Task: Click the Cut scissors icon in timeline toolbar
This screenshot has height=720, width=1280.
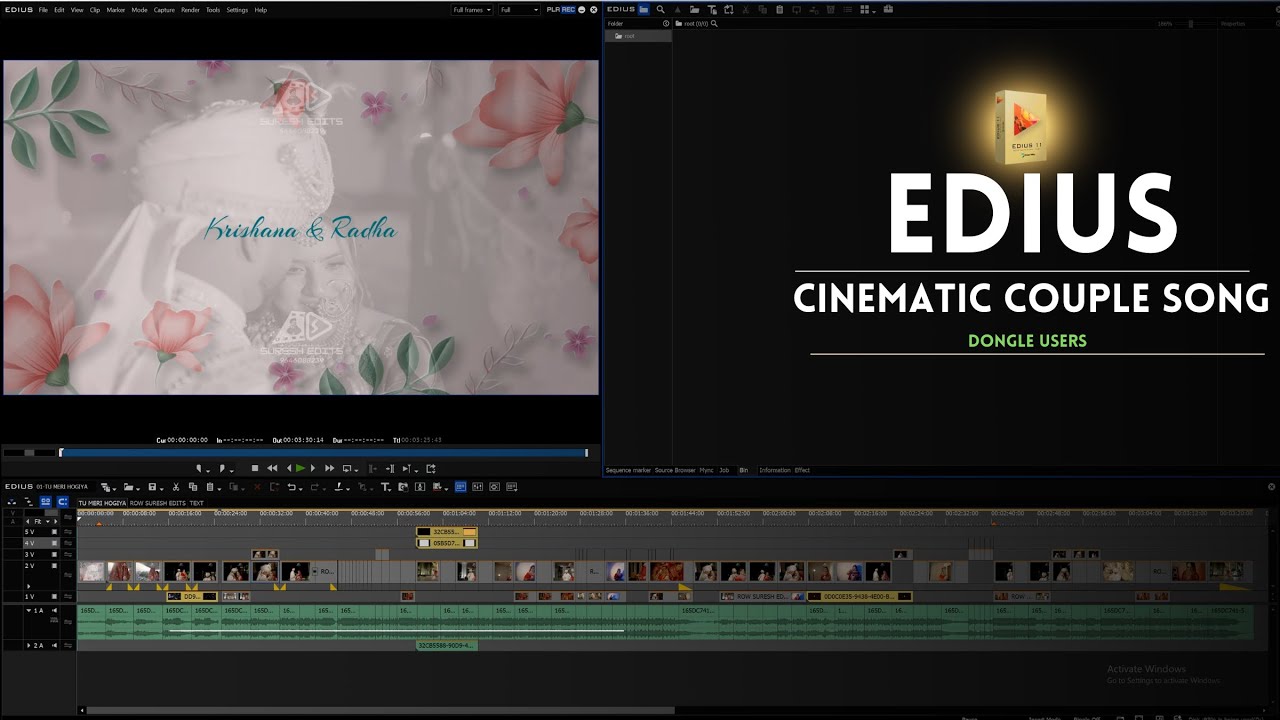Action: 176,487
